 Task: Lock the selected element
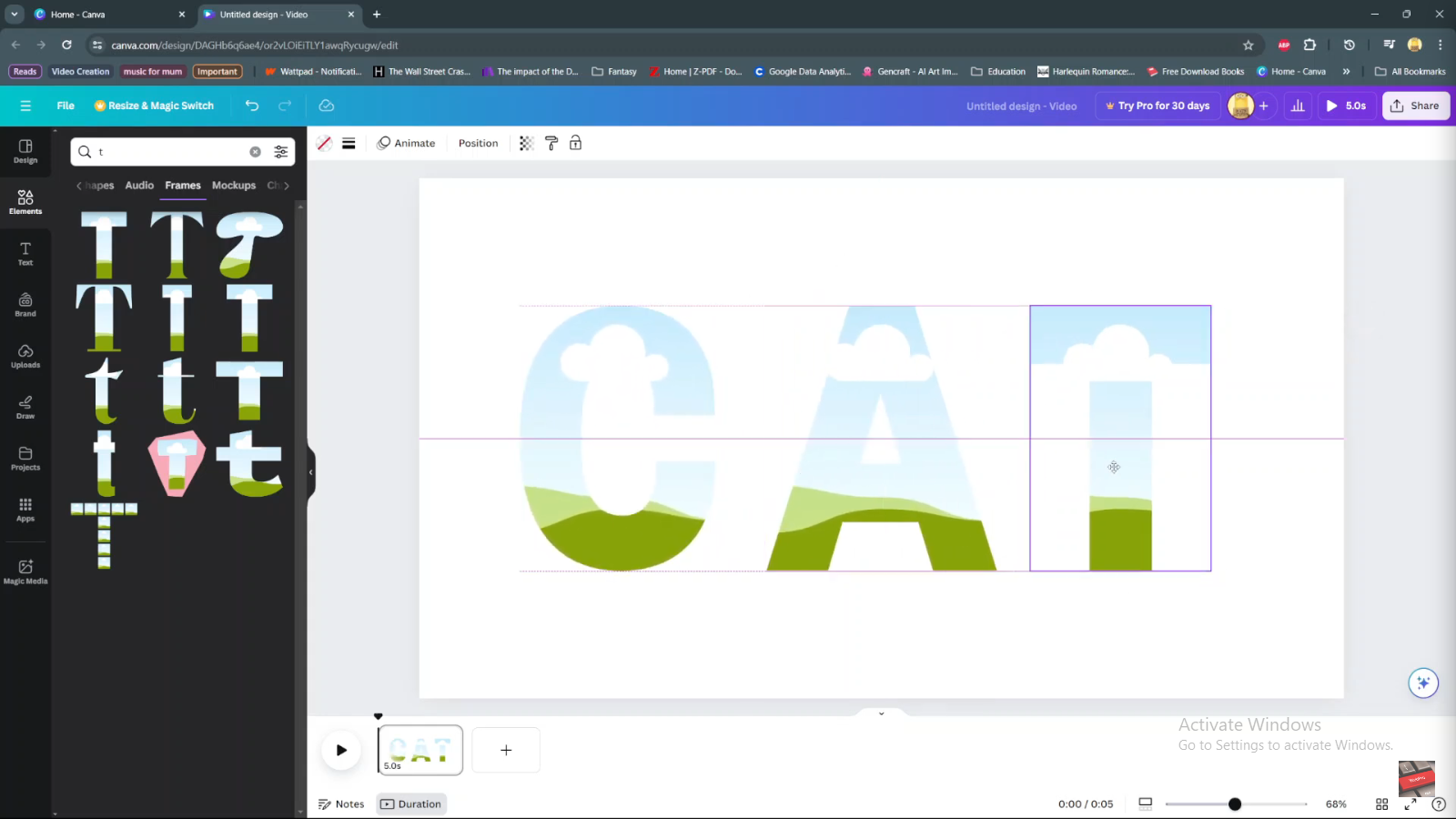575,143
